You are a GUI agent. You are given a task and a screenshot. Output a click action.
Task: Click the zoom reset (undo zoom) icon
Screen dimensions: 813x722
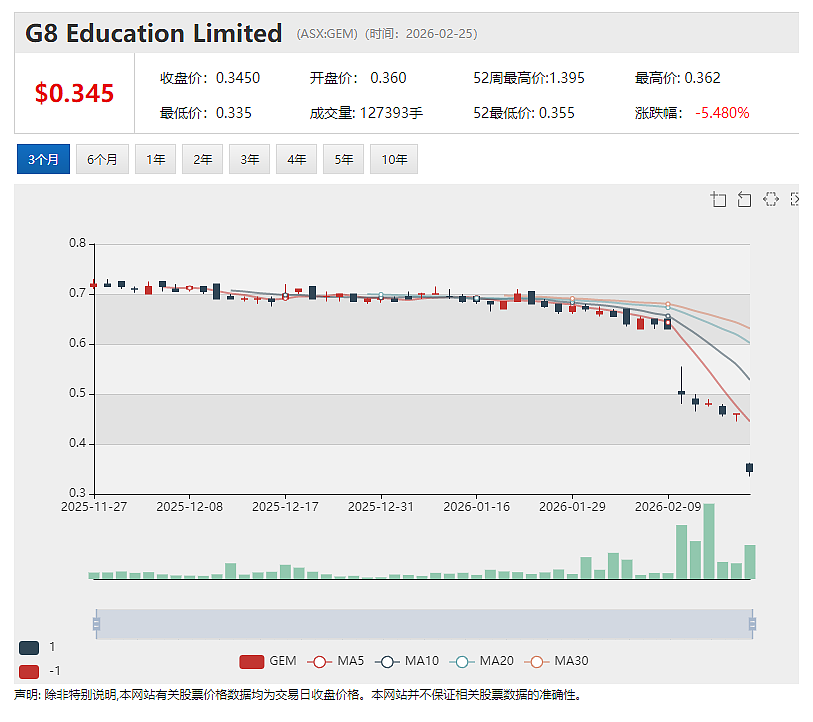point(744,199)
